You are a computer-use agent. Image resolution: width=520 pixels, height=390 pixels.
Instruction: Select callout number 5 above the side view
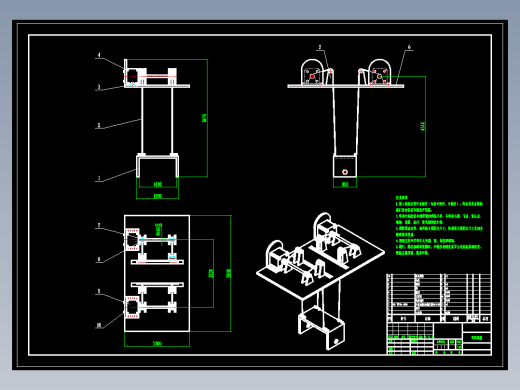click(x=320, y=47)
